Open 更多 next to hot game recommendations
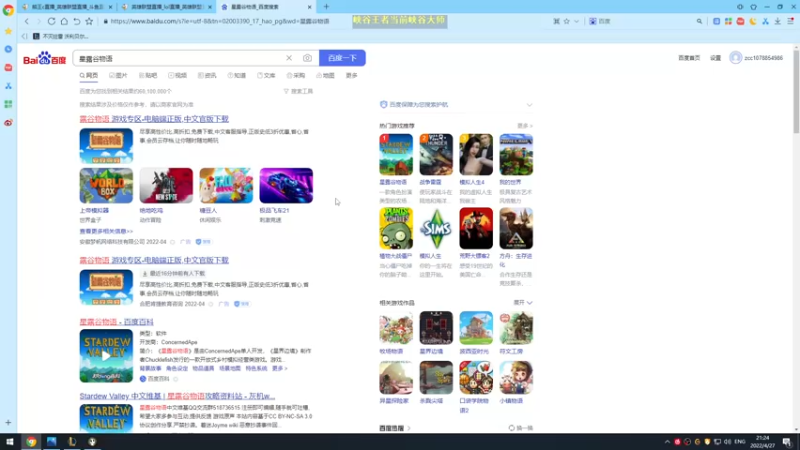This screenshot has height=450, width=800. (524, 126)
